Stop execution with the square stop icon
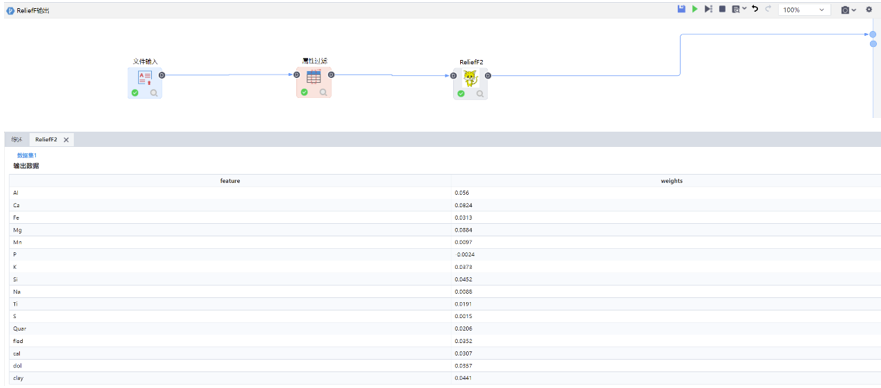This screenshot has height=388, width=881. tap(723, 10)
